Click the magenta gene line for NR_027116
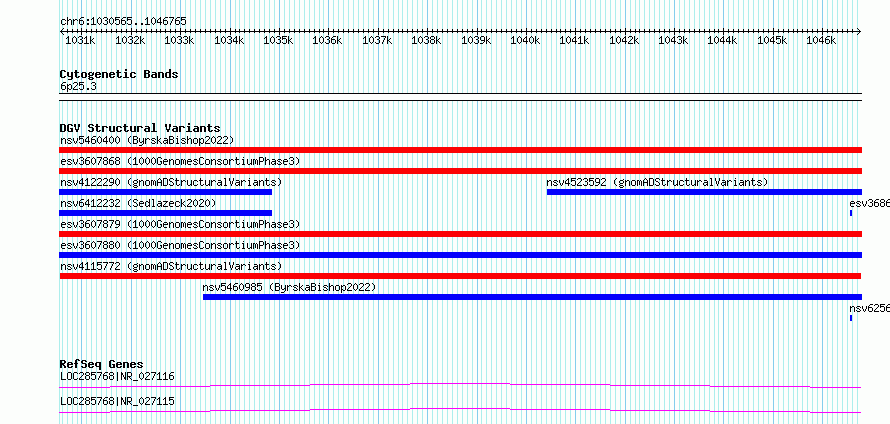The width and height of the screenshot is (890, 424). coord(460,385)
